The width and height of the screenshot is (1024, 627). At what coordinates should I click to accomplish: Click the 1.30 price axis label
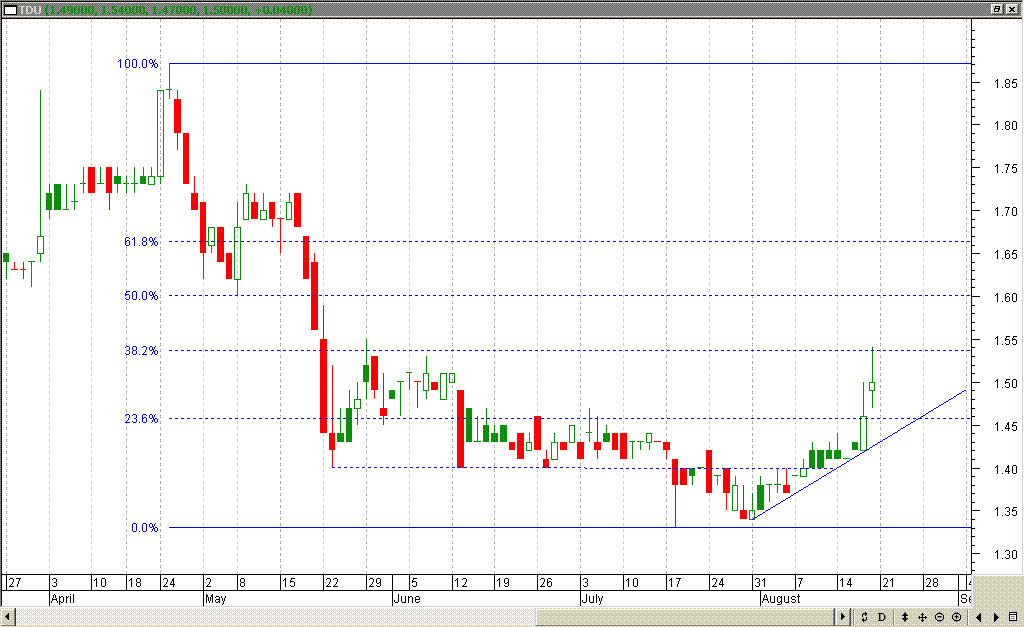click(x=1006, y=555)
